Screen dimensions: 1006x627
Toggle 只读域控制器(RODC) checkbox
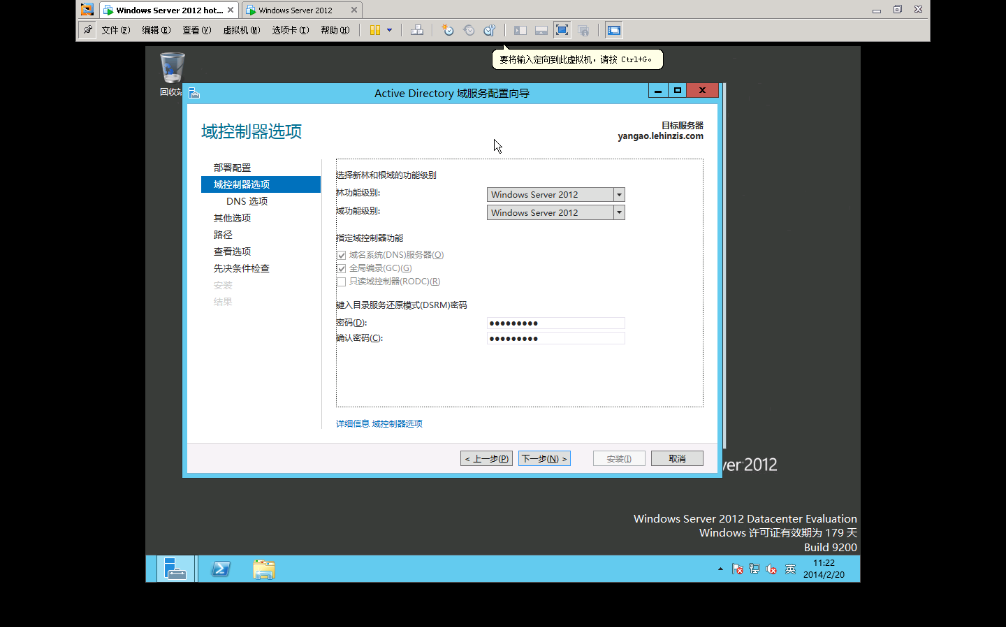pyautogui.click(x=341, y=282)
